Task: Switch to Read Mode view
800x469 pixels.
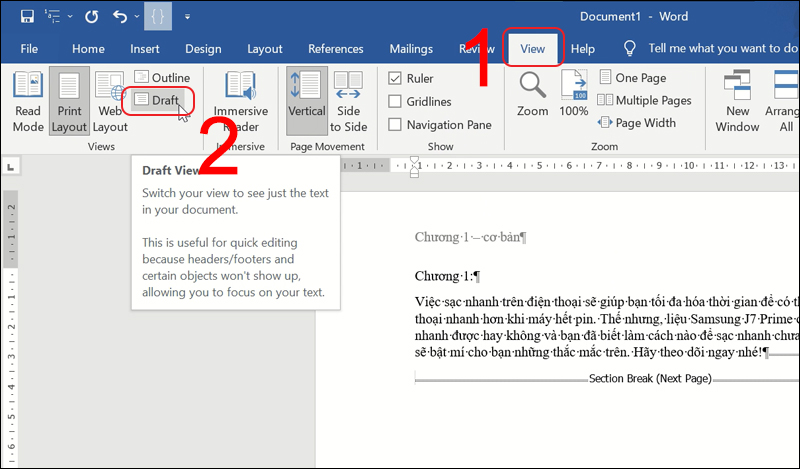Action: tap(28, 101)
